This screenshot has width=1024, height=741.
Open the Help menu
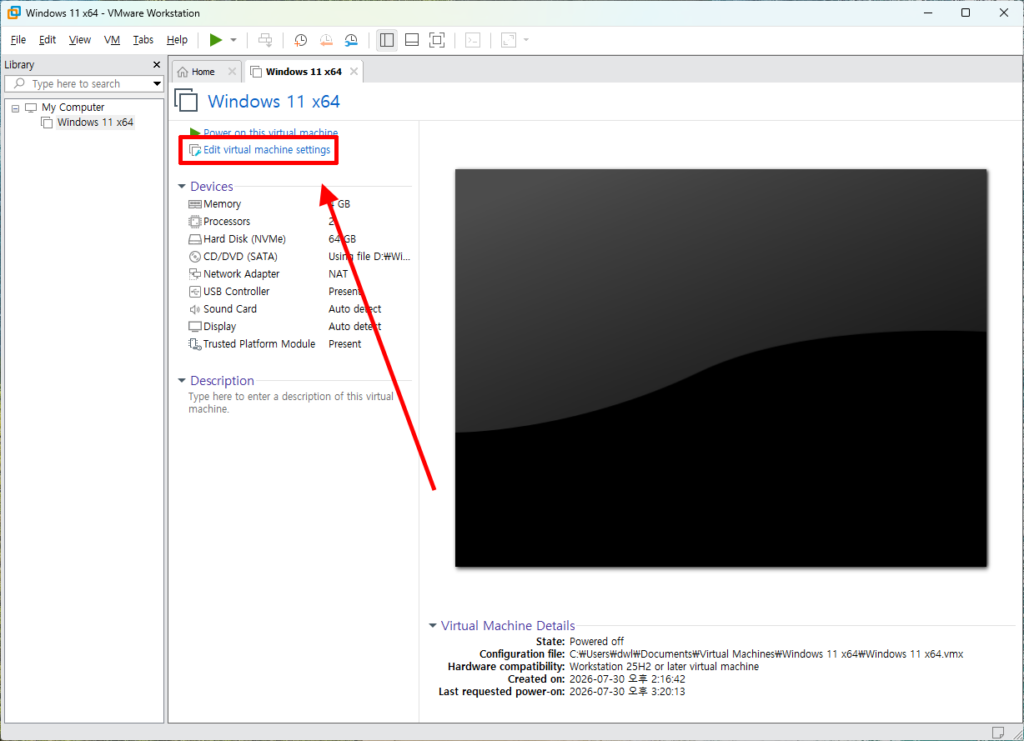point(177,40)
